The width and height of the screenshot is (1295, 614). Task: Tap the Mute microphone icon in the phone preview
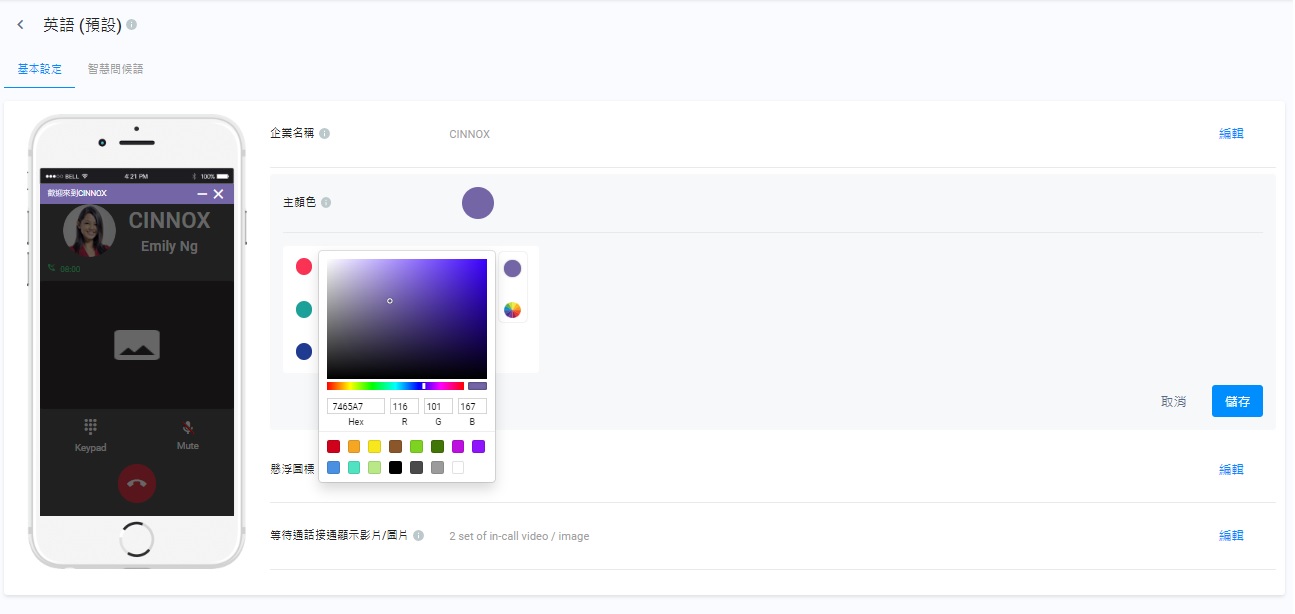[x=188, y=427]
